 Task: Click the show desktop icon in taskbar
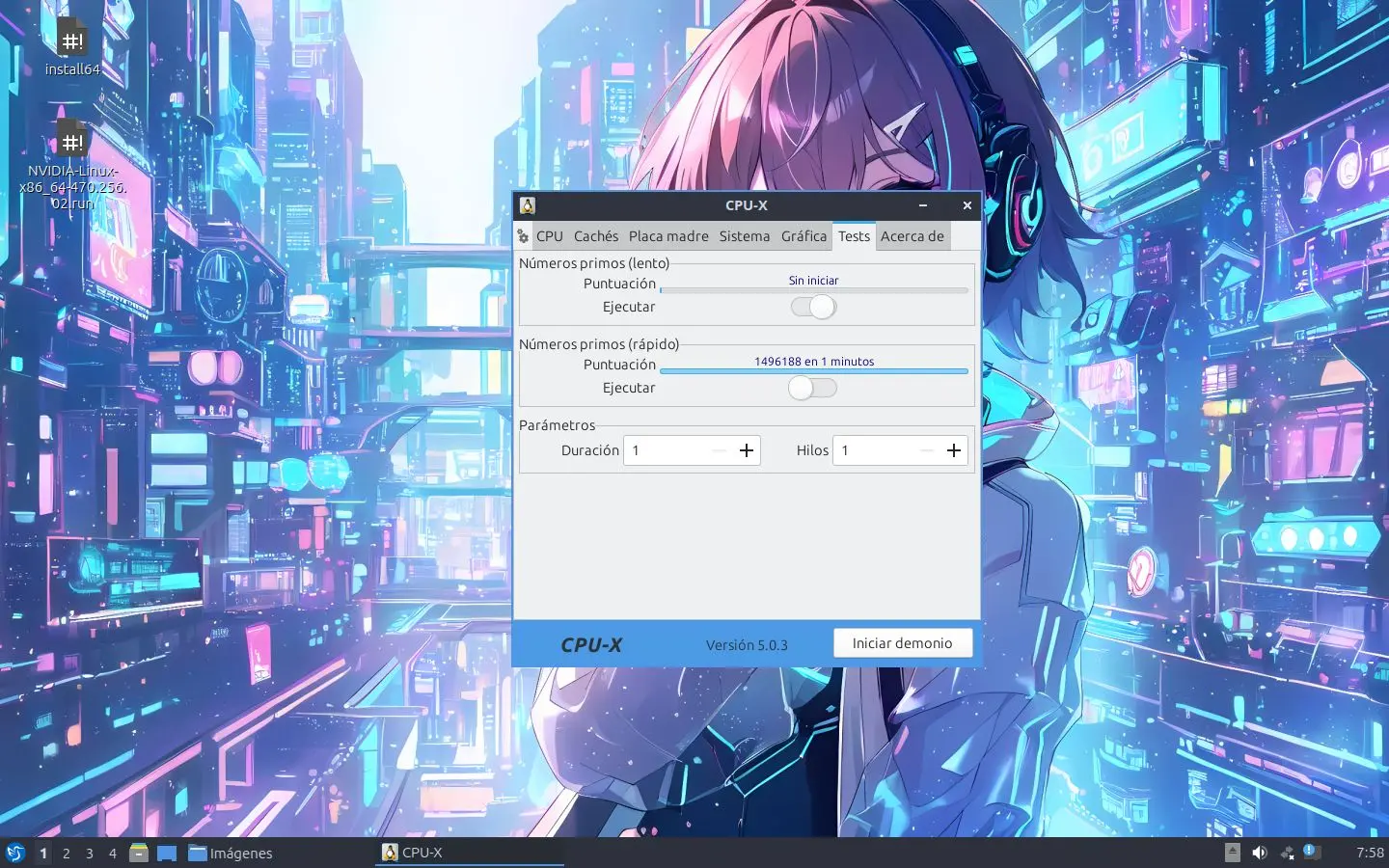[167, 853]
